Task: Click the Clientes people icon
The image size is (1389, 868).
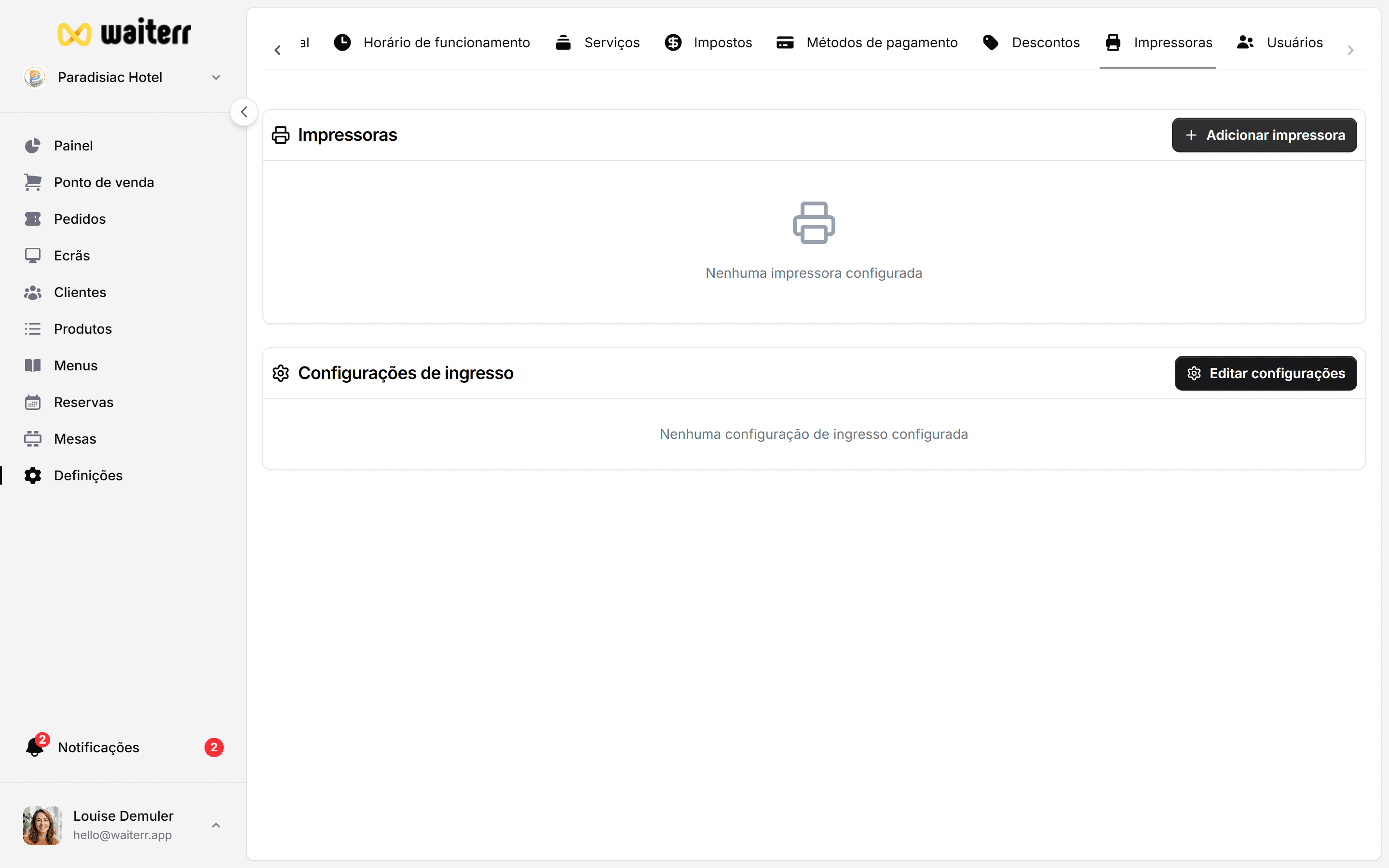Action: tap(33, 292)
